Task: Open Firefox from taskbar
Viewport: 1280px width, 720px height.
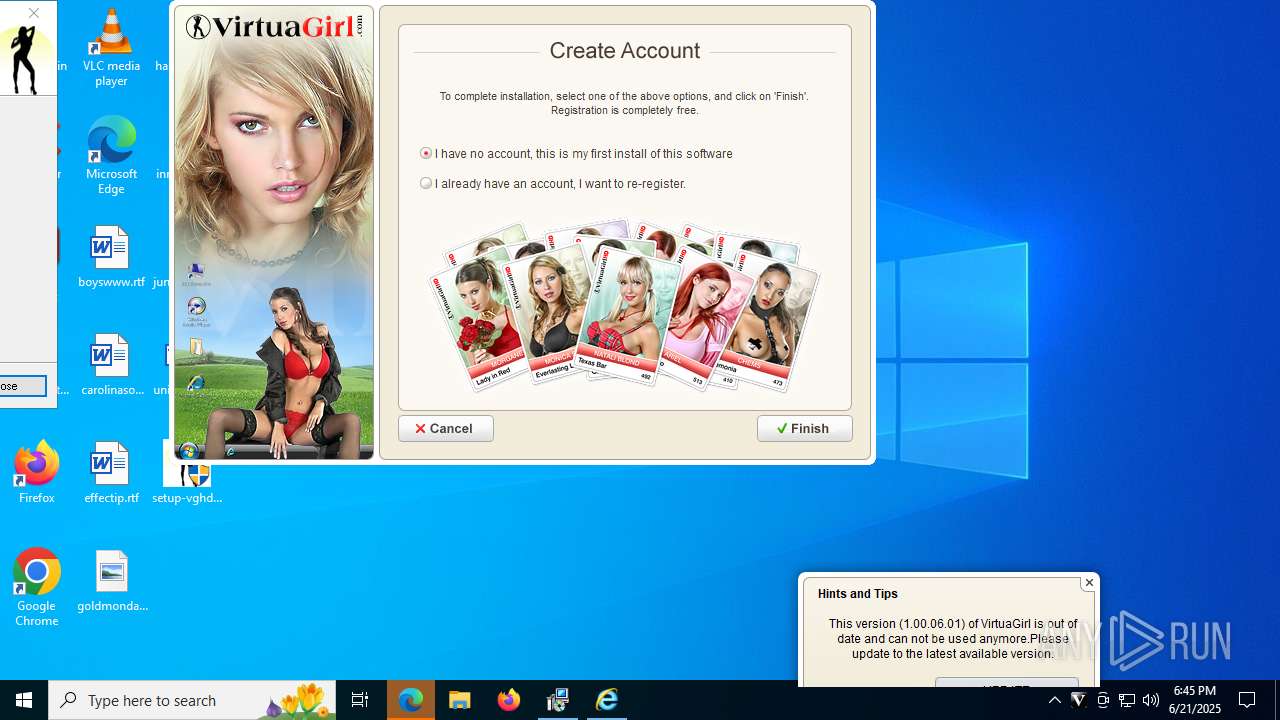Action: pyautogui.click(x=509, y=700)
